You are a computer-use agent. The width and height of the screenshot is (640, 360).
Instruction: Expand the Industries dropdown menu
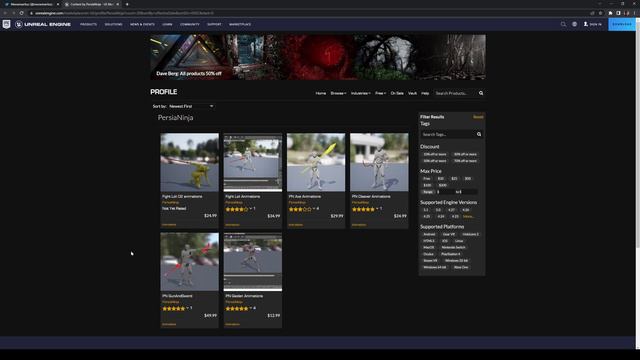click(360, 93)
